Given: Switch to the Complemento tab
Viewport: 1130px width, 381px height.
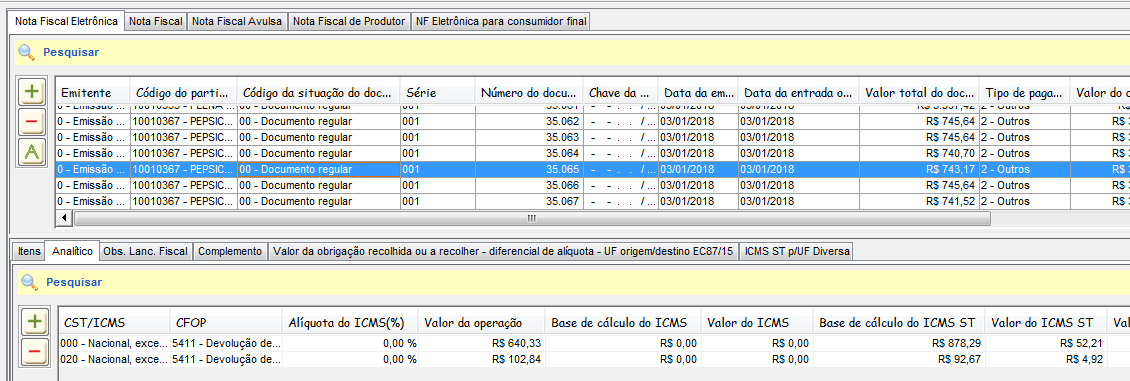Looking at the screenshot, I should pos(230,251).
